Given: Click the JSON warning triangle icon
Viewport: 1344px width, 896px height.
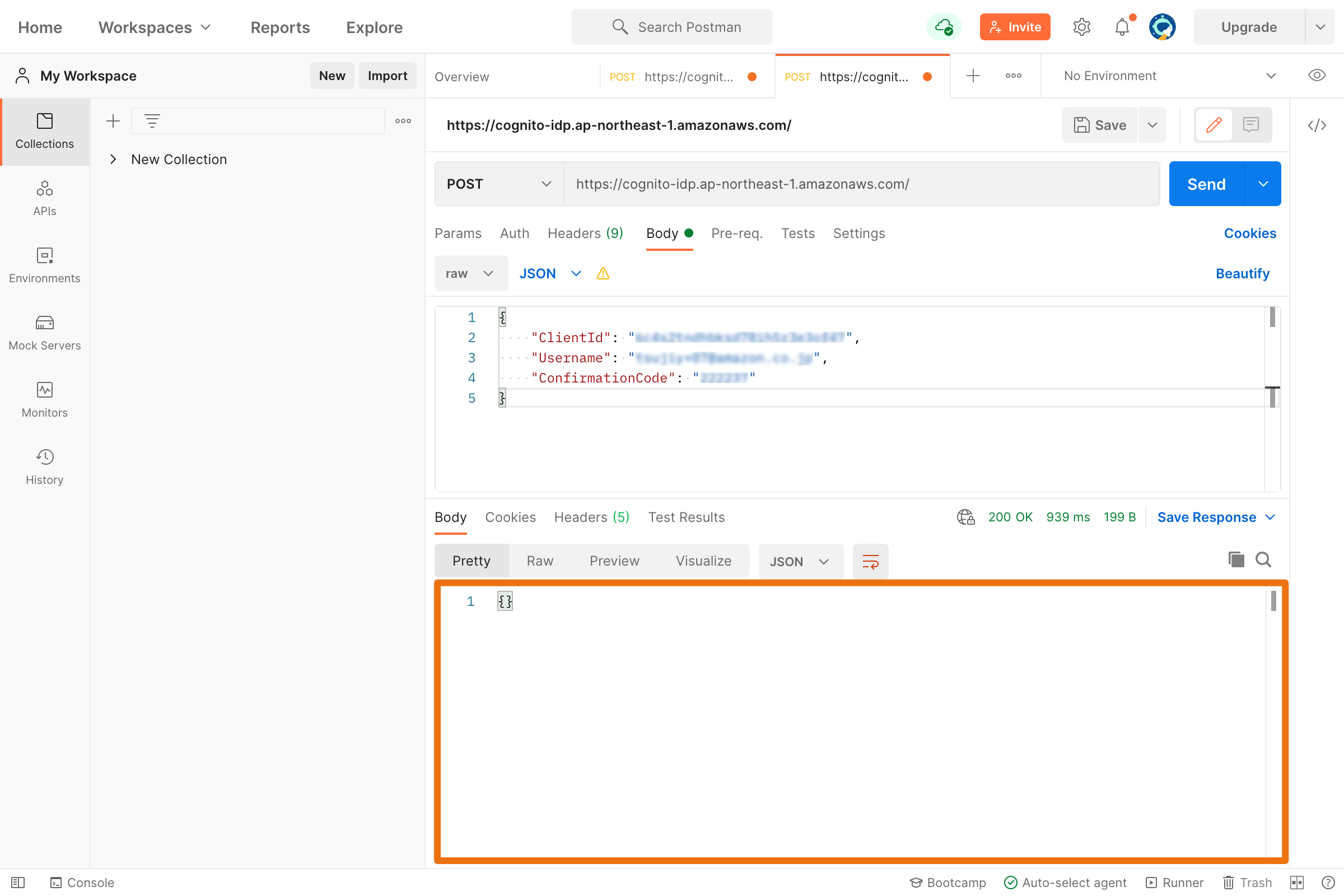Looking at the screenshot, I should tap(603, 274).
